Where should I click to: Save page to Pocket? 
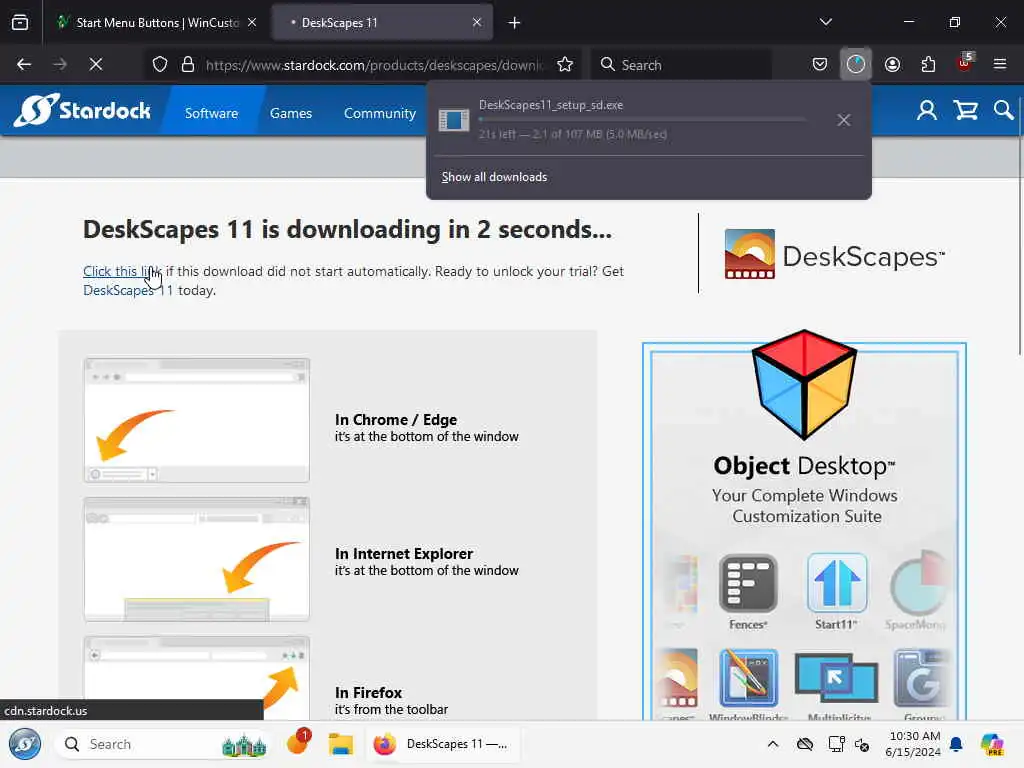point(820,64)
